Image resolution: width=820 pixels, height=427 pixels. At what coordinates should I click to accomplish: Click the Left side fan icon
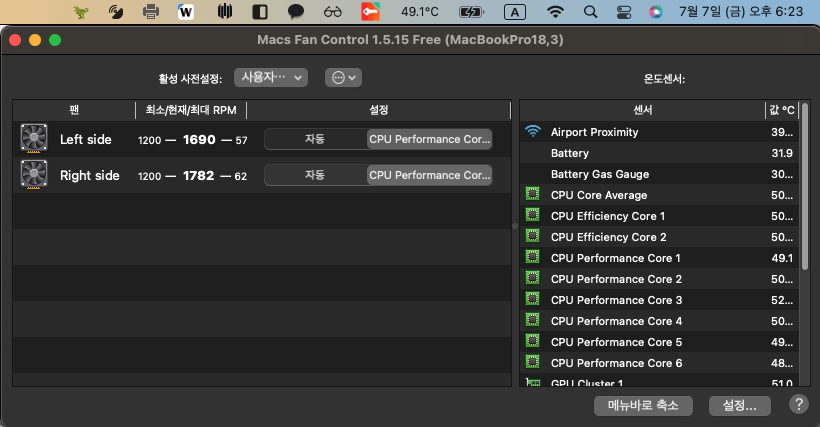tap(34, 139)
